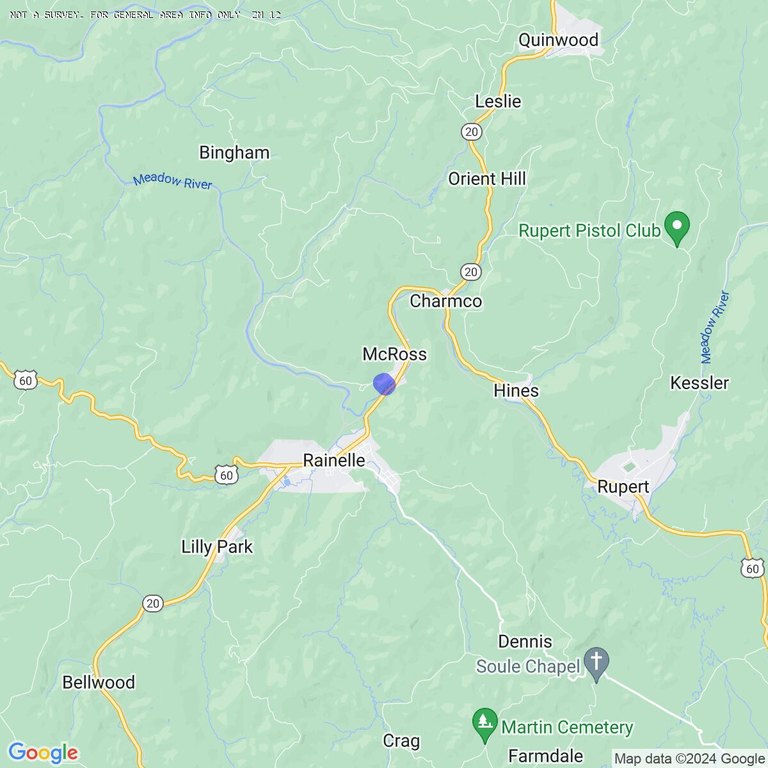Click the Meadow River label near Bingham
This screenshot has width=768, height=768.
[172, 181]
